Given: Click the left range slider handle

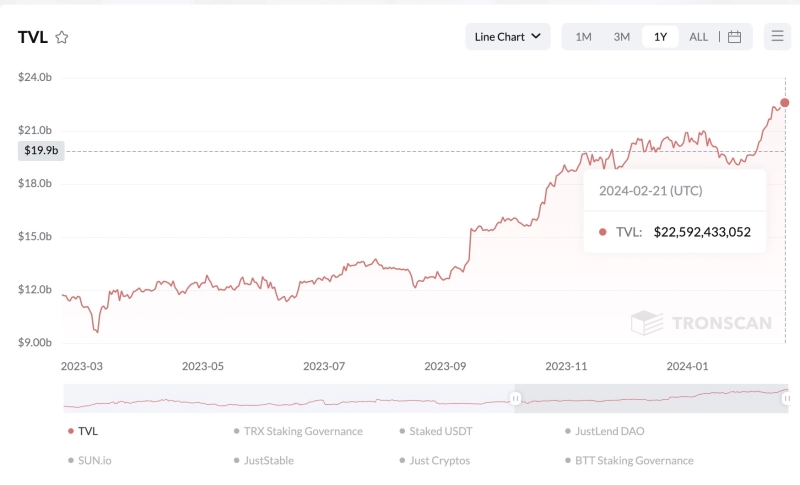Looking at the screenshot, I should tap(516, 398).
